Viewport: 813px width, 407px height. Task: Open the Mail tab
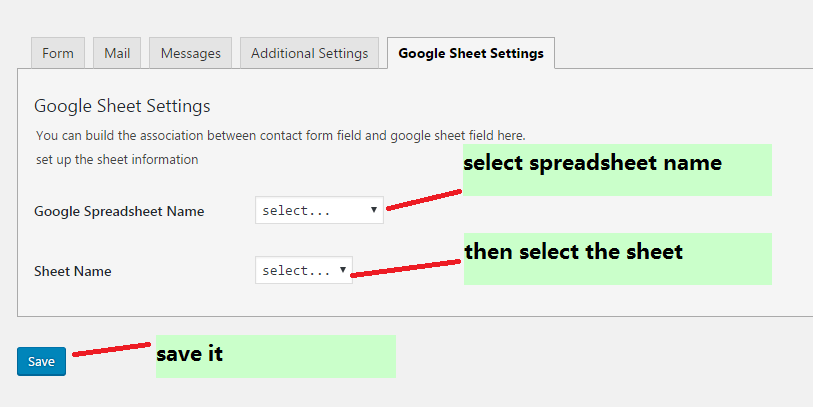[x=117, y=54]
